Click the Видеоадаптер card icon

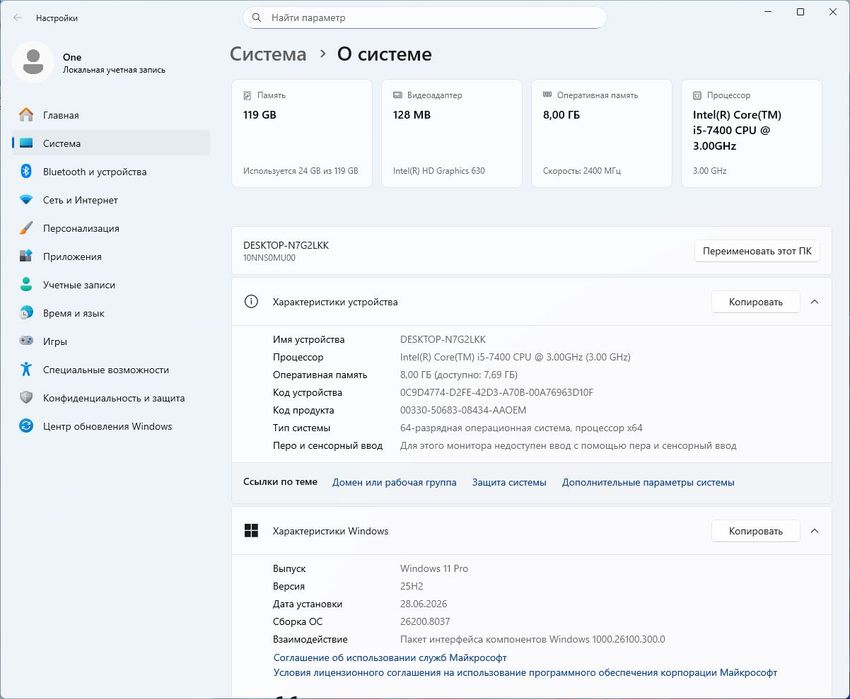397,95
